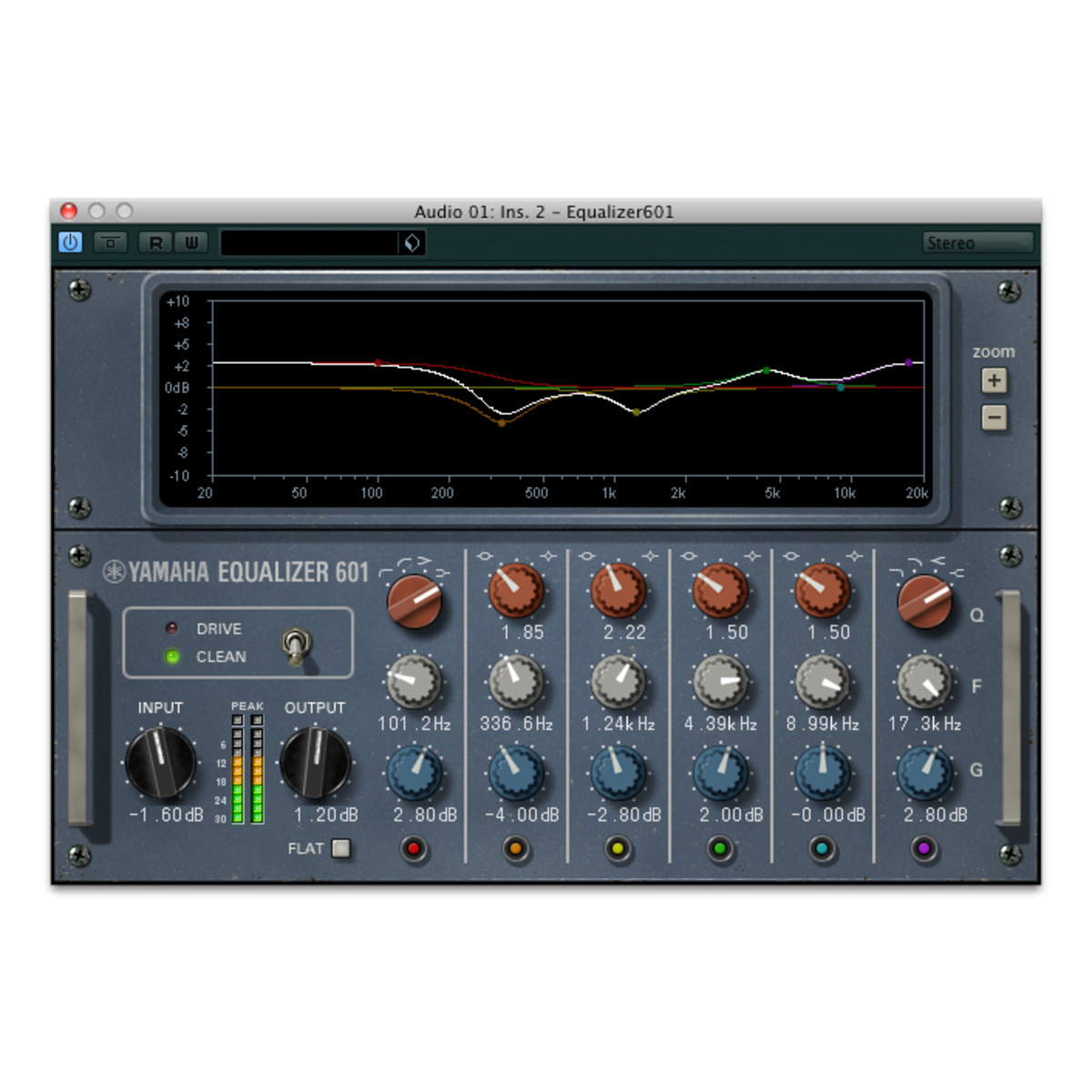
Task: Click the orange band node on graph
Action: (501, 422)
